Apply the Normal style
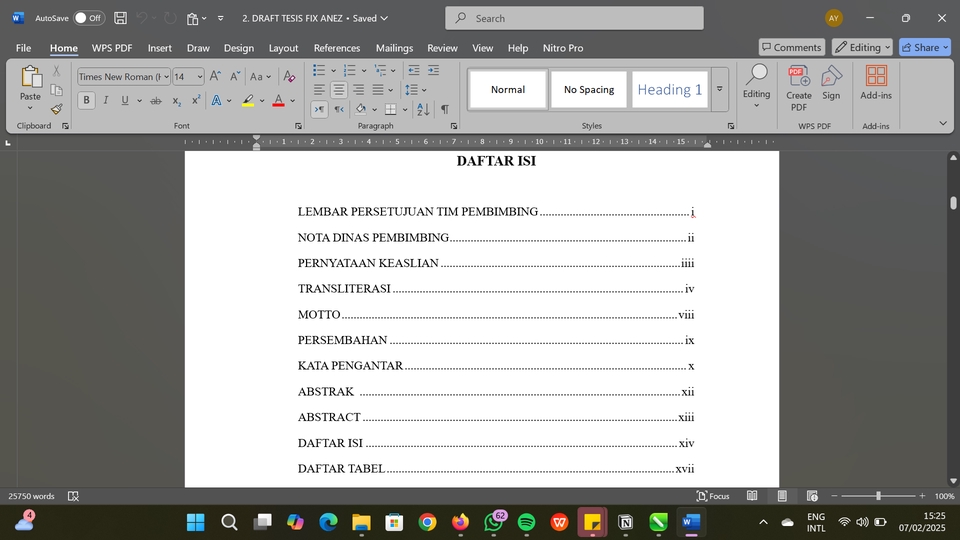The image size is (960, 540). [508, 89]
